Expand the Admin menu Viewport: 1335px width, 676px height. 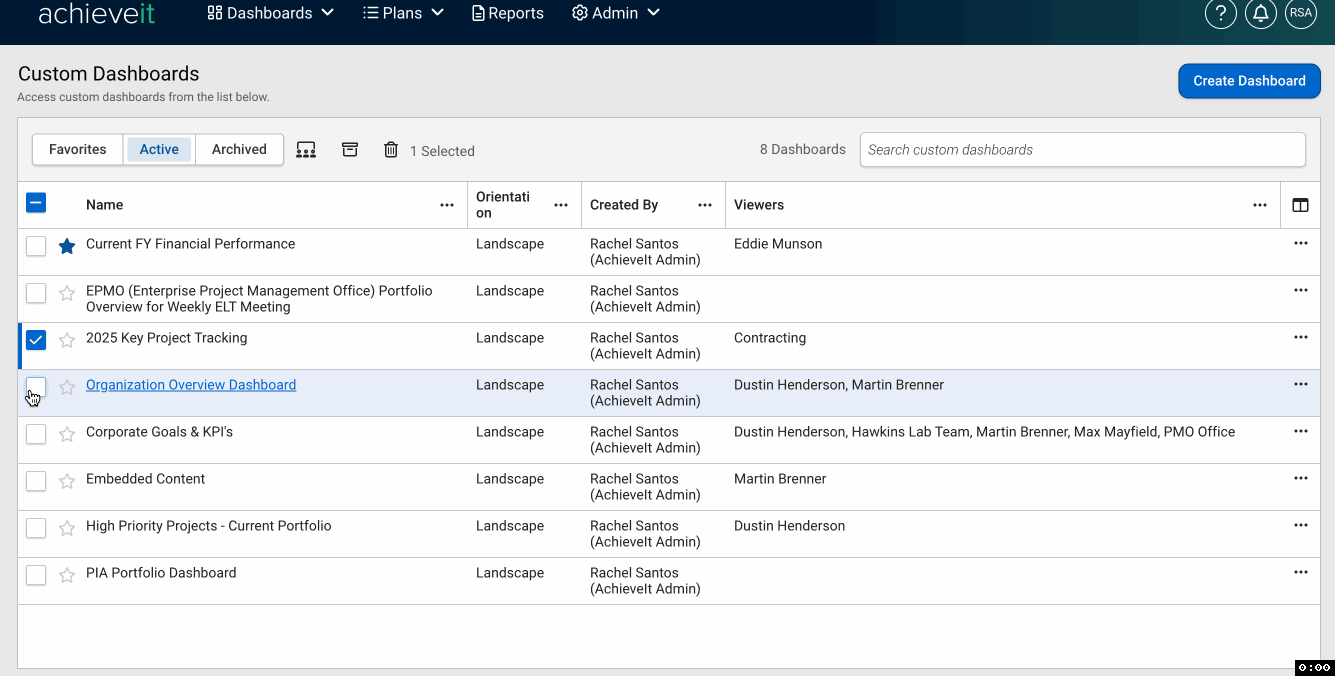(615, 13)
